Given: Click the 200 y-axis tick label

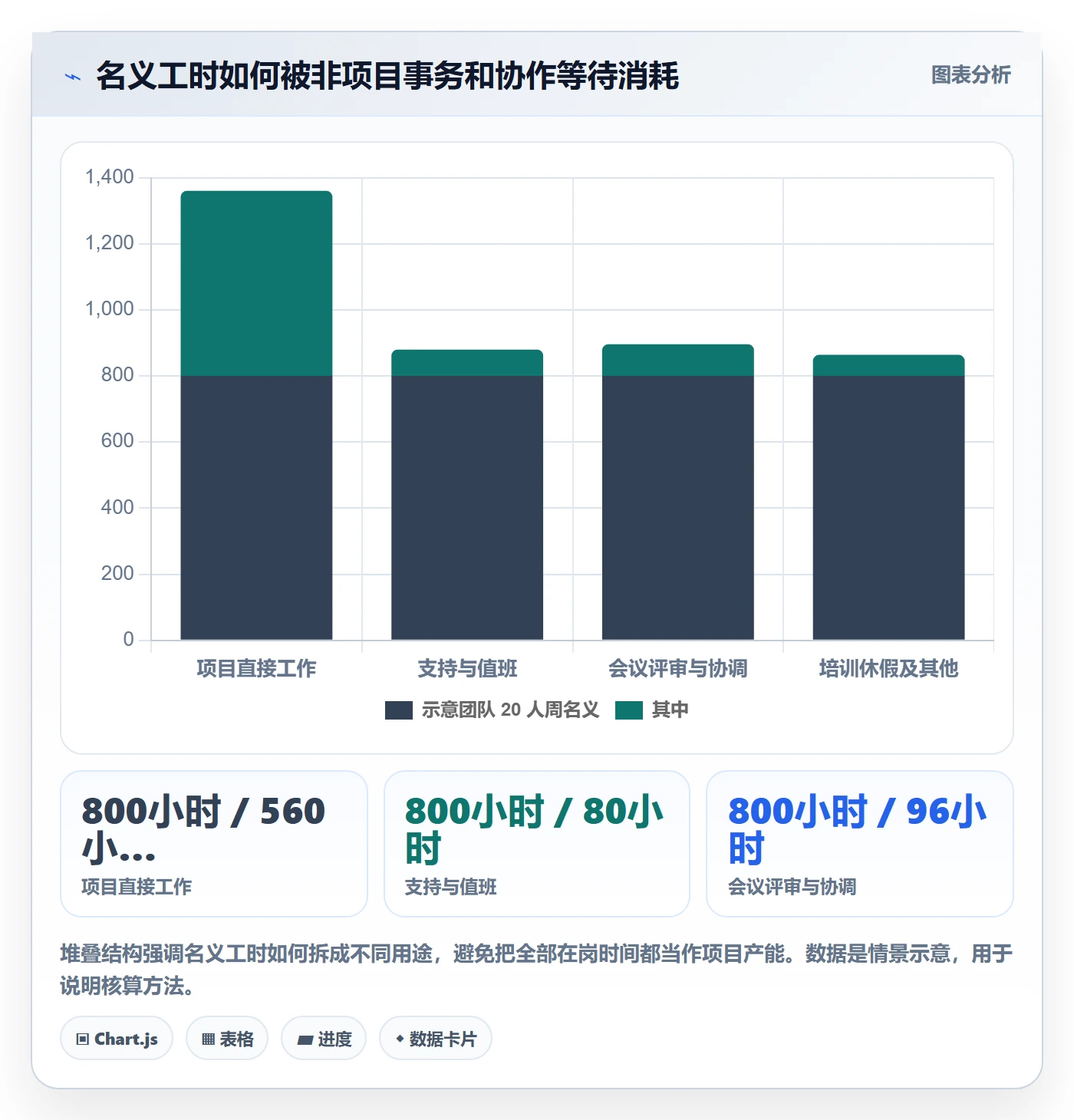Looking at the screenshot, I should [117, 573].
